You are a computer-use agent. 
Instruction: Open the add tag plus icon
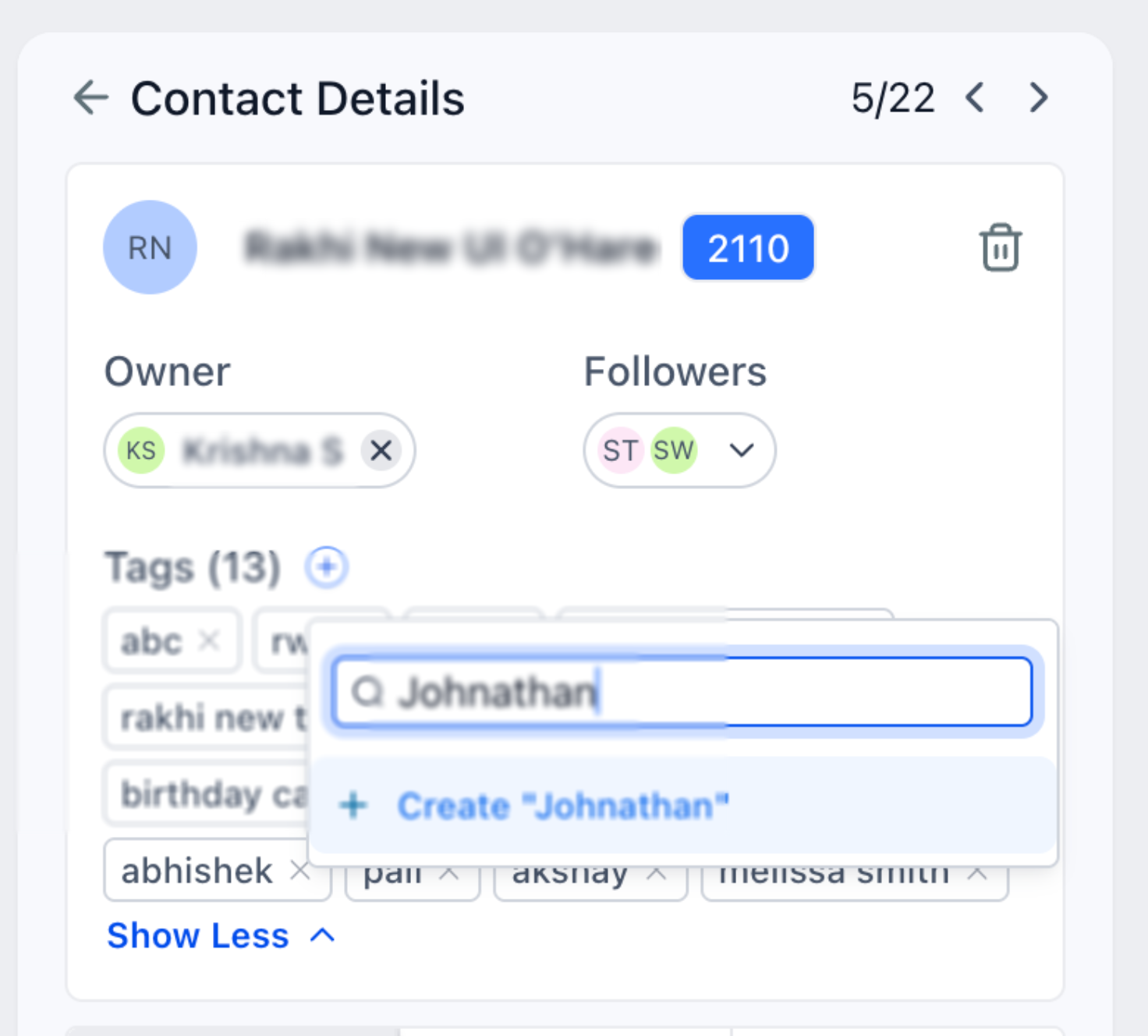(327, 567)
